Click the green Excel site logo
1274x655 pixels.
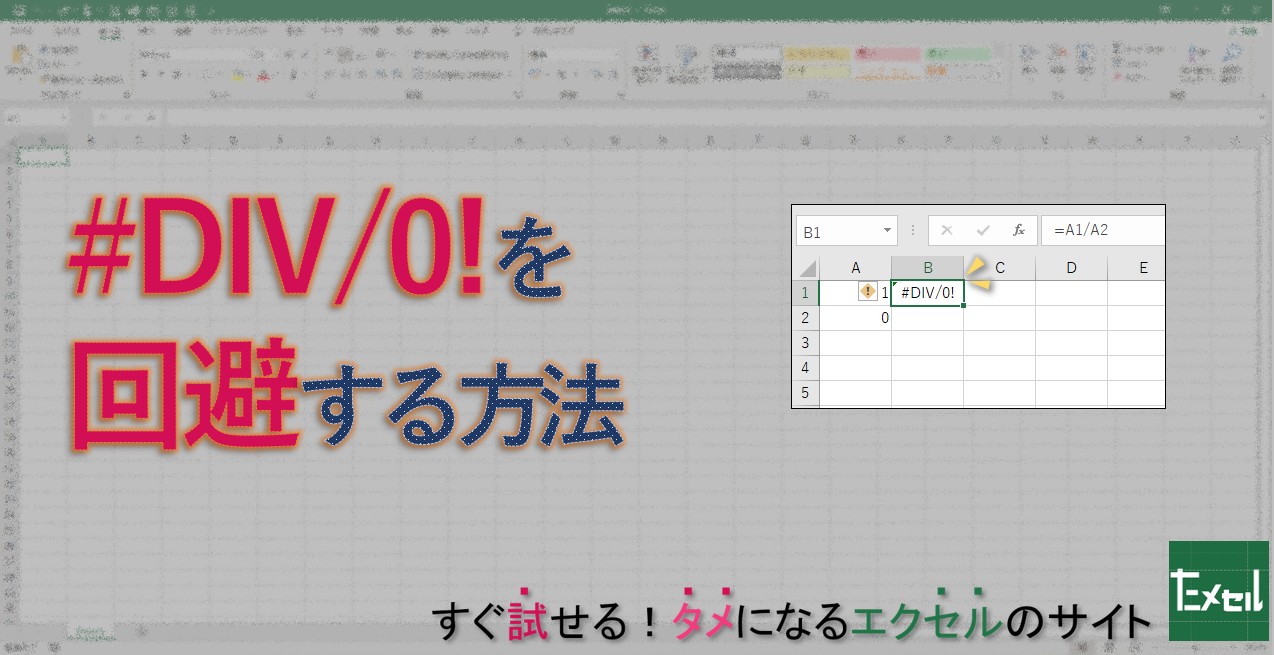tap(1218, 591)
